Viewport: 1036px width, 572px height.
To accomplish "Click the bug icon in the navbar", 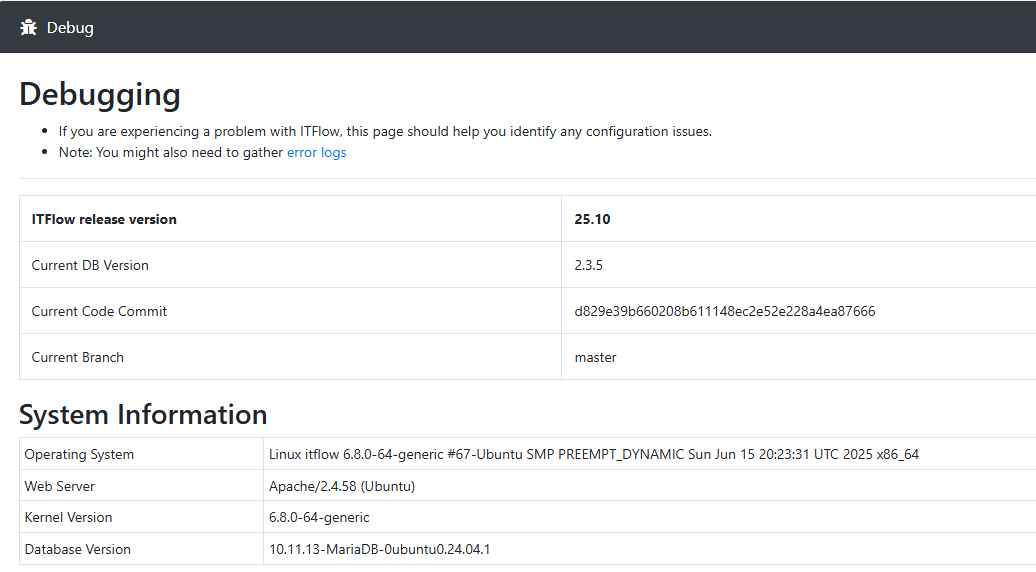I will tap(28, 27).
